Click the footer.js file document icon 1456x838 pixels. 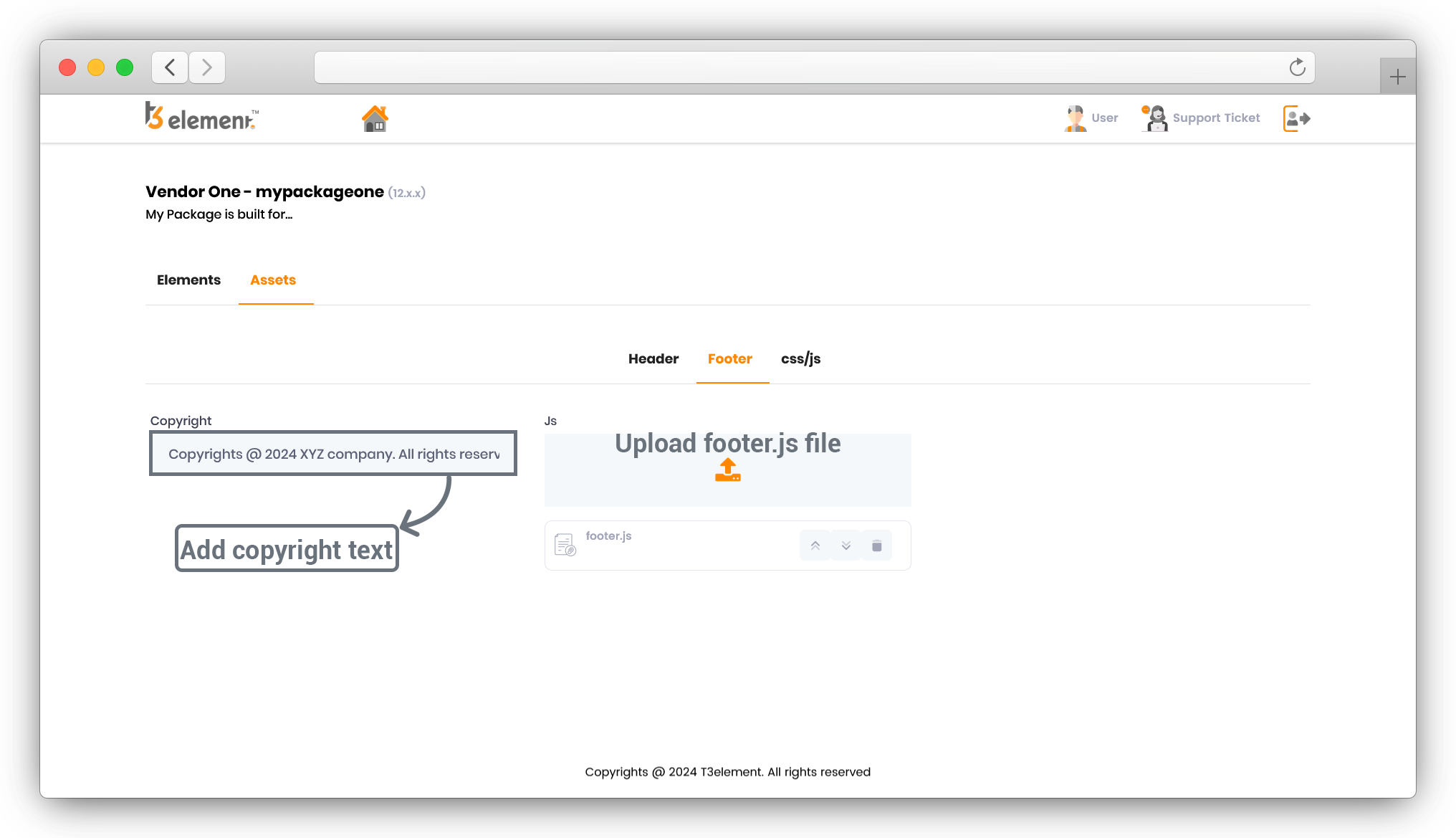[x=565, y=545]
